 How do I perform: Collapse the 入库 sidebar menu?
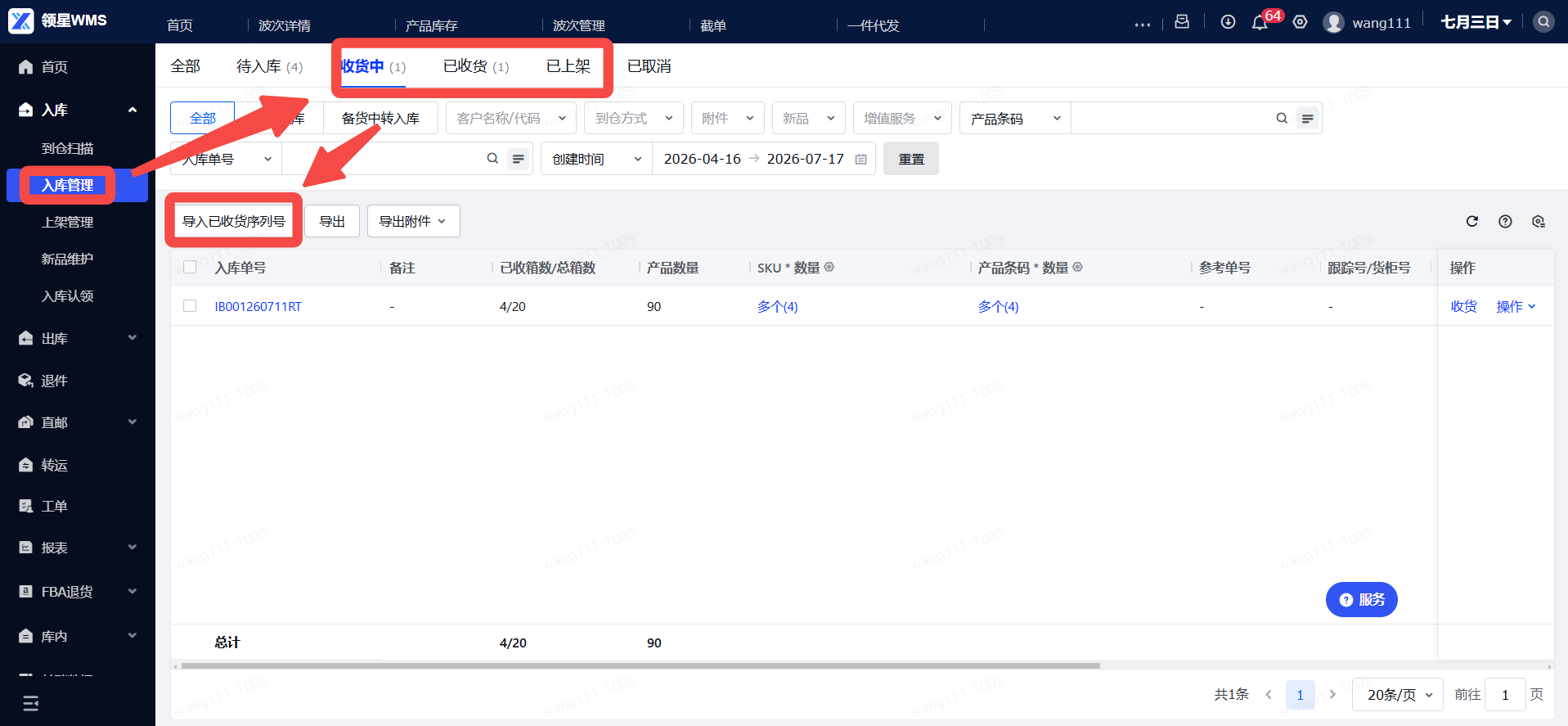[133, 110]
